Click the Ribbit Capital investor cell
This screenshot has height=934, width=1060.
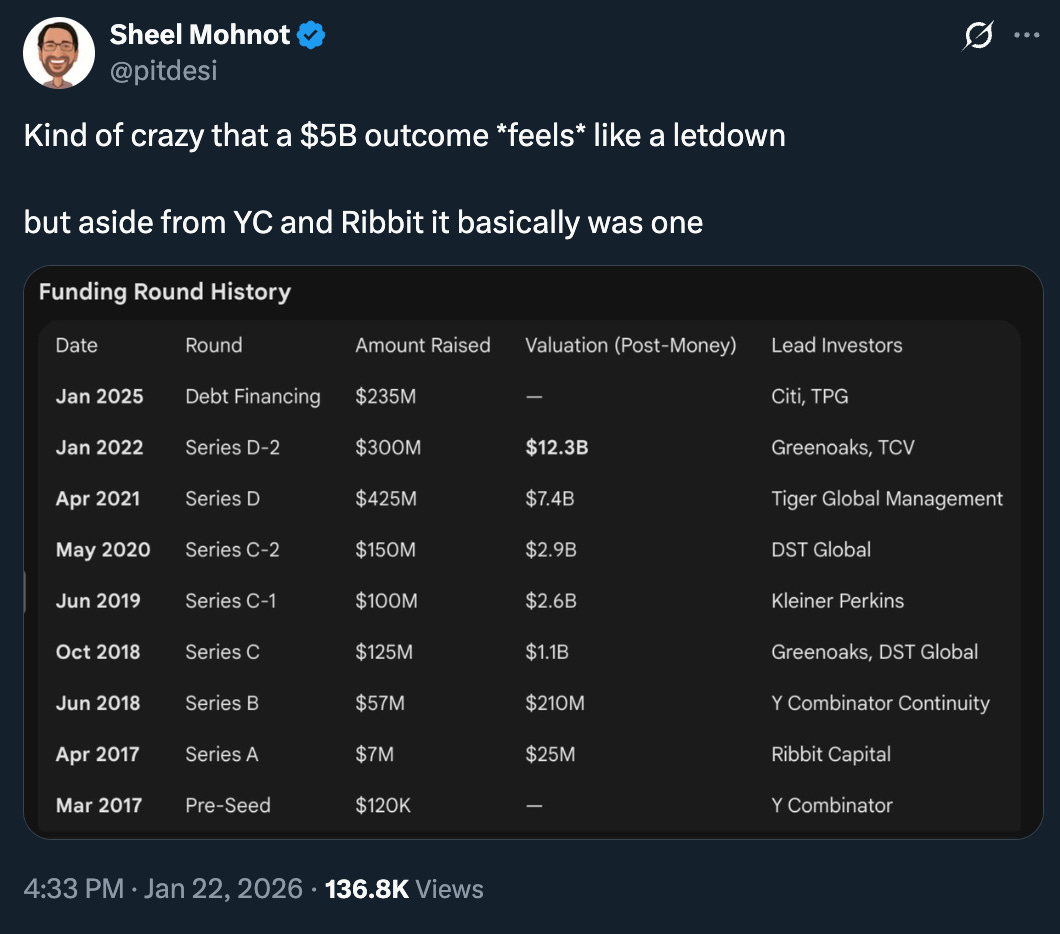tap(831, 754)
